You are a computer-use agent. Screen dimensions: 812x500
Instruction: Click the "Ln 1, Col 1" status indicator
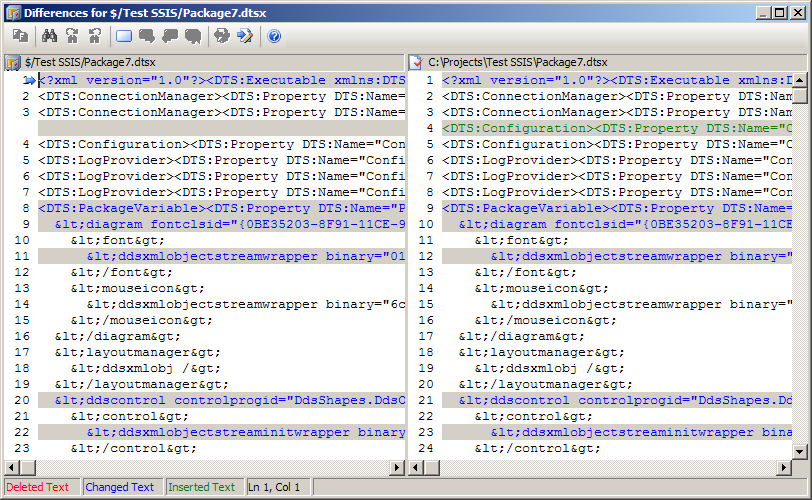(274, 487)
